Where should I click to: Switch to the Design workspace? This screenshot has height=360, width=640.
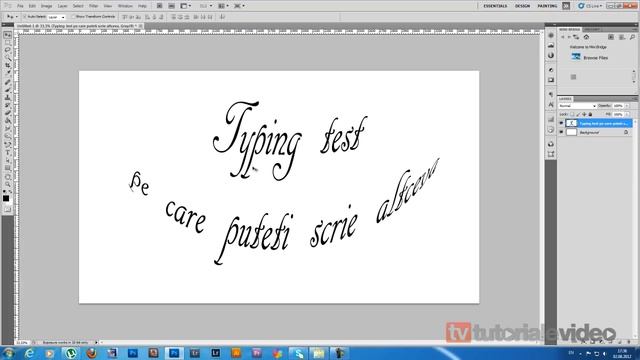pyautogui.click(x=522, y=6)
